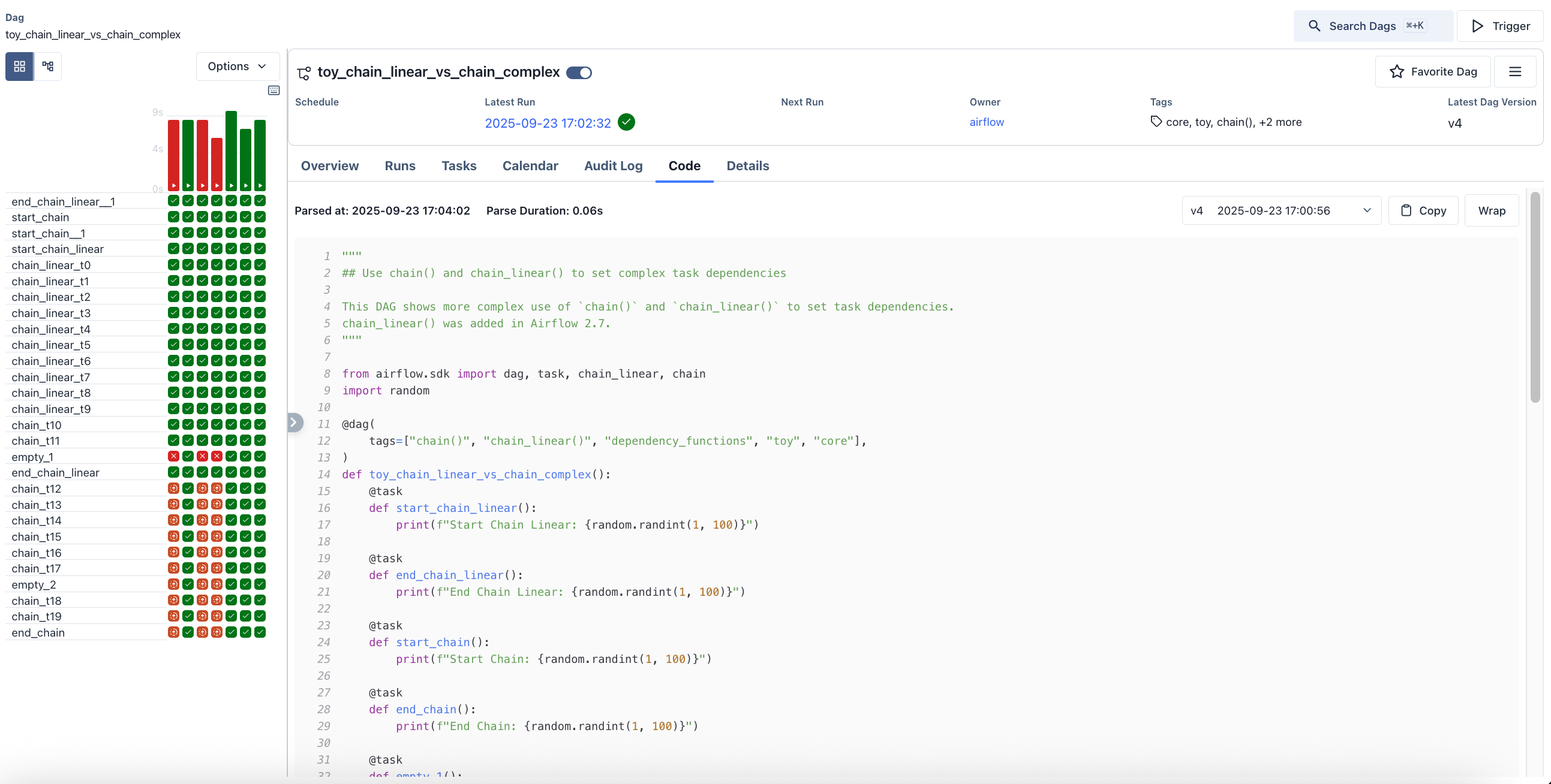1551x784 pixels.
Task: Open the Search Dags magnifier icon
Action: [x=1314, y=26]
